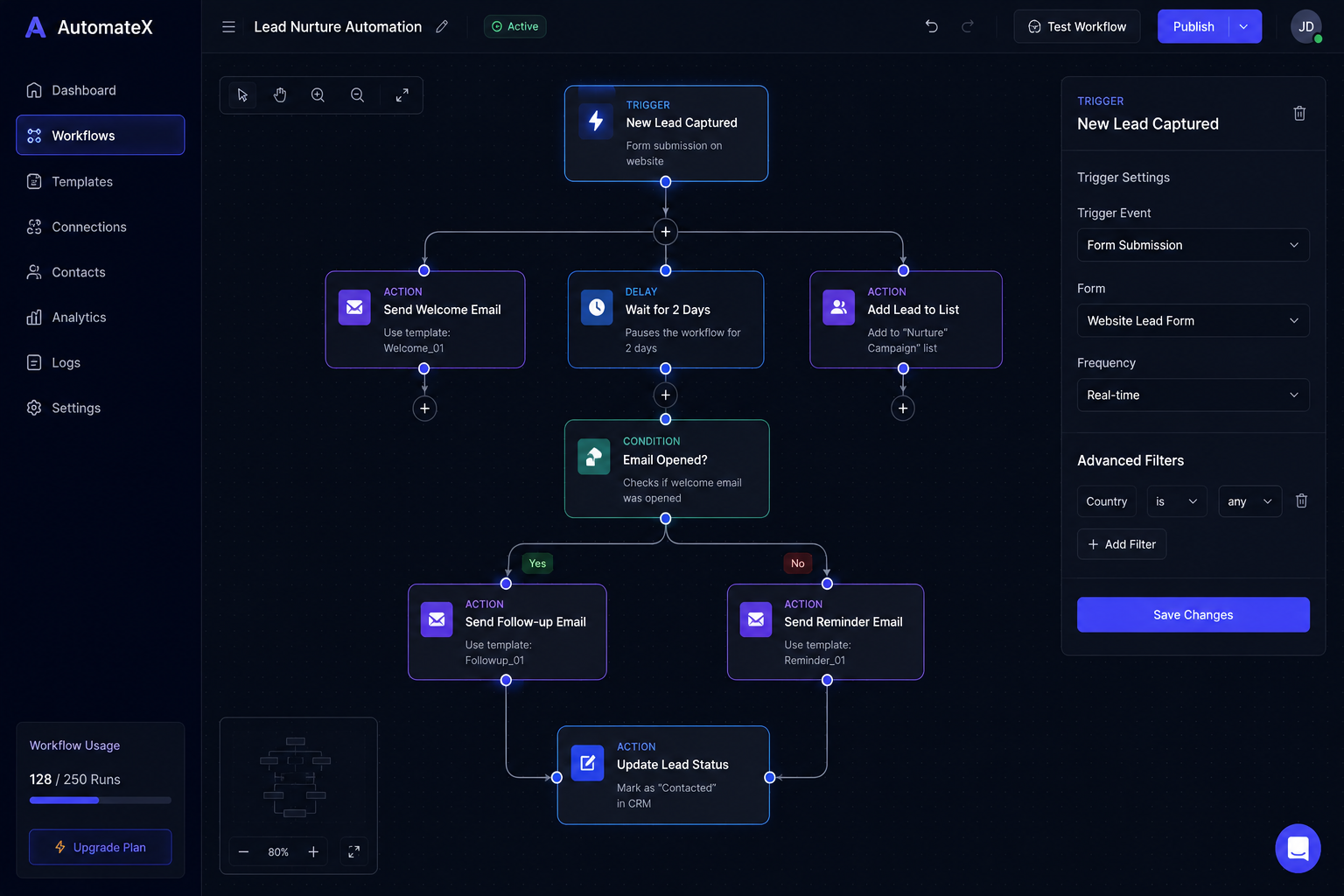The image size is (1344, 896).
Task: Undo the last change
Action: pyautogui.click(x=932, y=26)
